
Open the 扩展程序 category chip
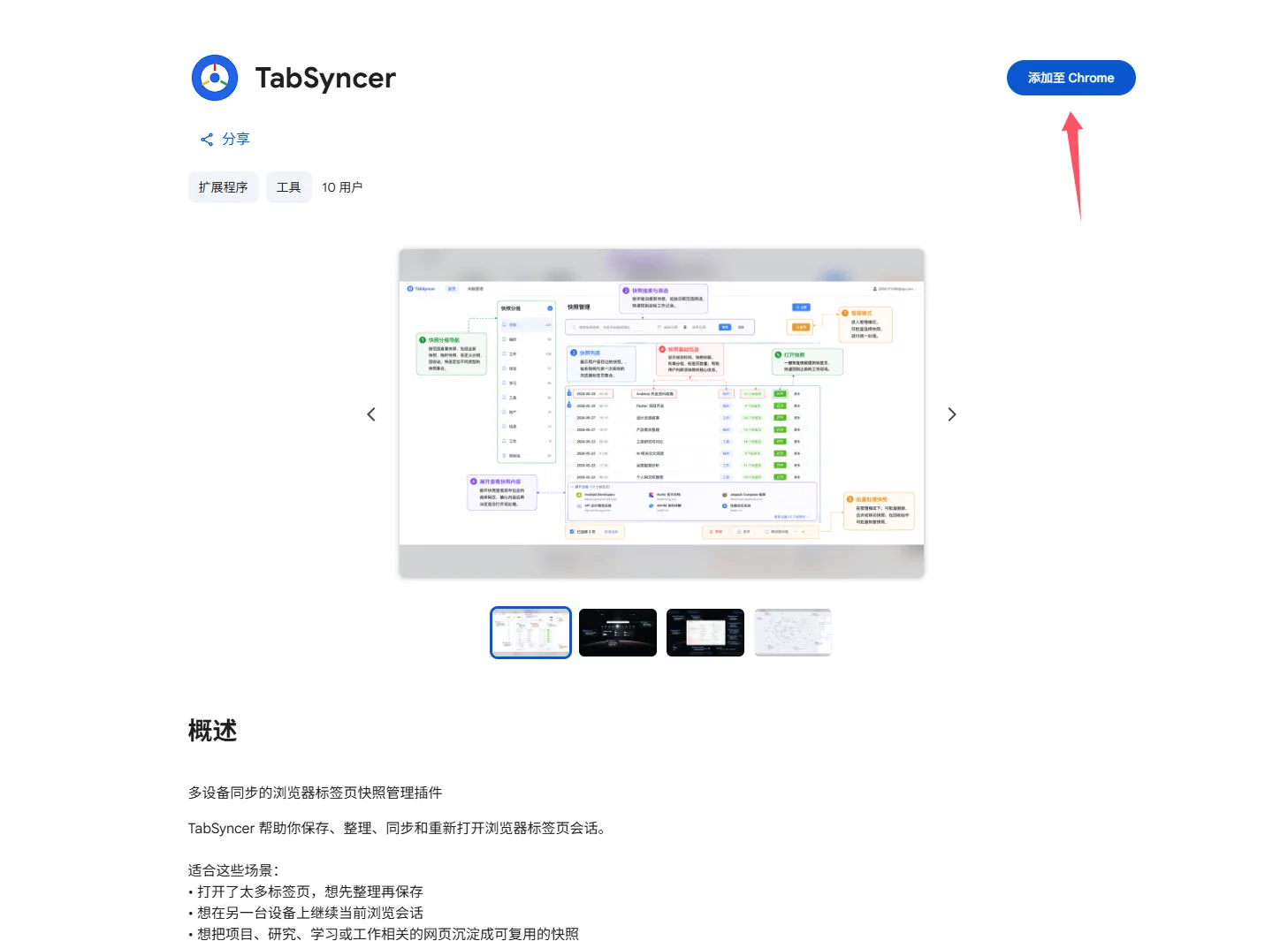pyautogui.click(x=223, y=187)
